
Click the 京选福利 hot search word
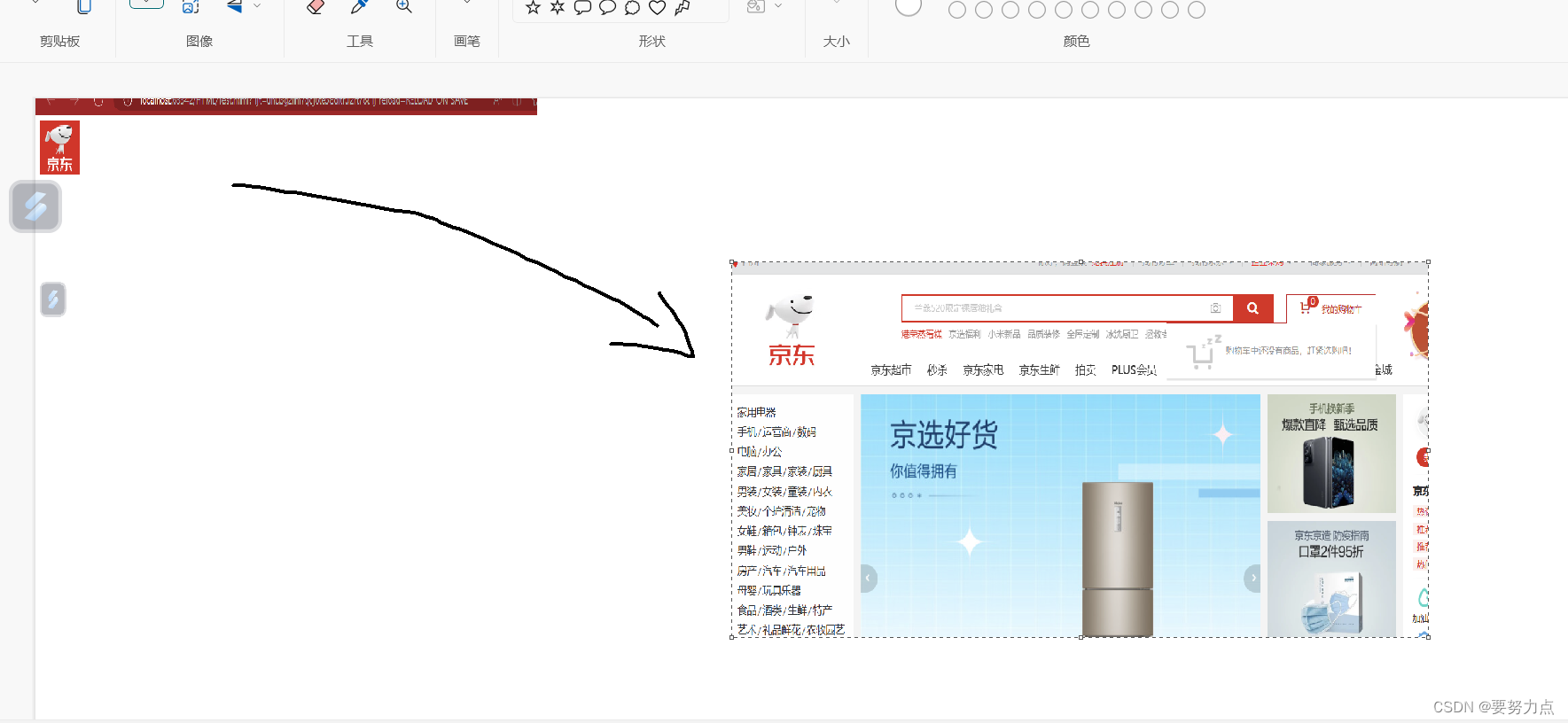(x=964, y=334)
